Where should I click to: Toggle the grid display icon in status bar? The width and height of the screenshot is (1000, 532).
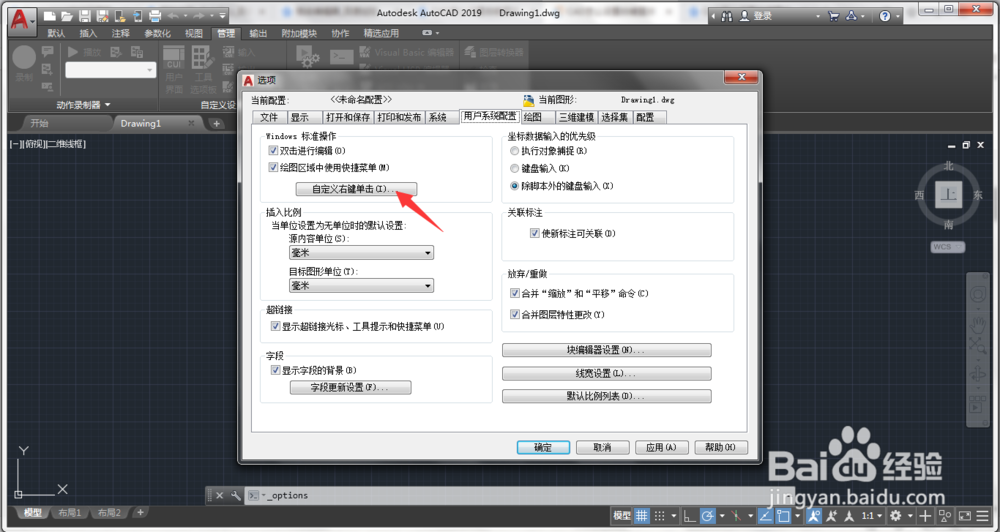point(642,515)
